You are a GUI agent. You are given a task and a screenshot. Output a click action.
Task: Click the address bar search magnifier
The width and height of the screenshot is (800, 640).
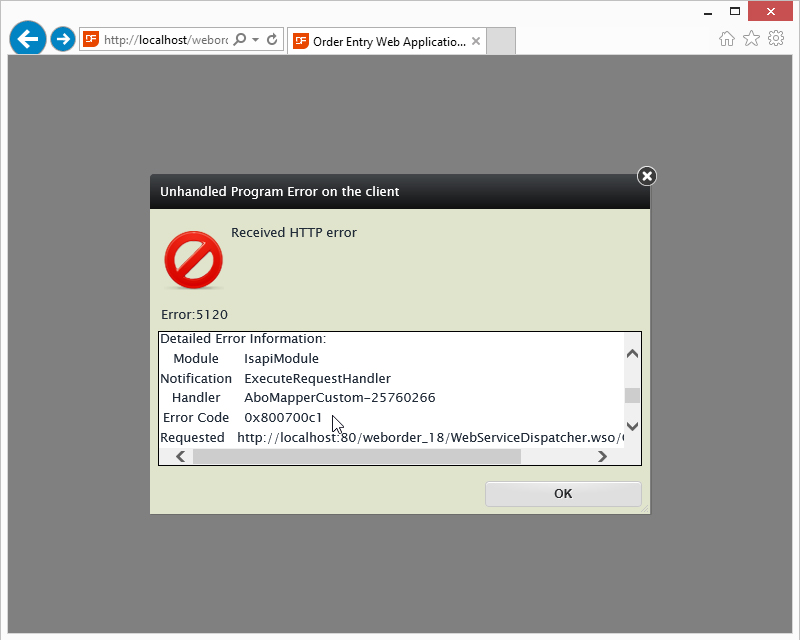coord(239,39)
